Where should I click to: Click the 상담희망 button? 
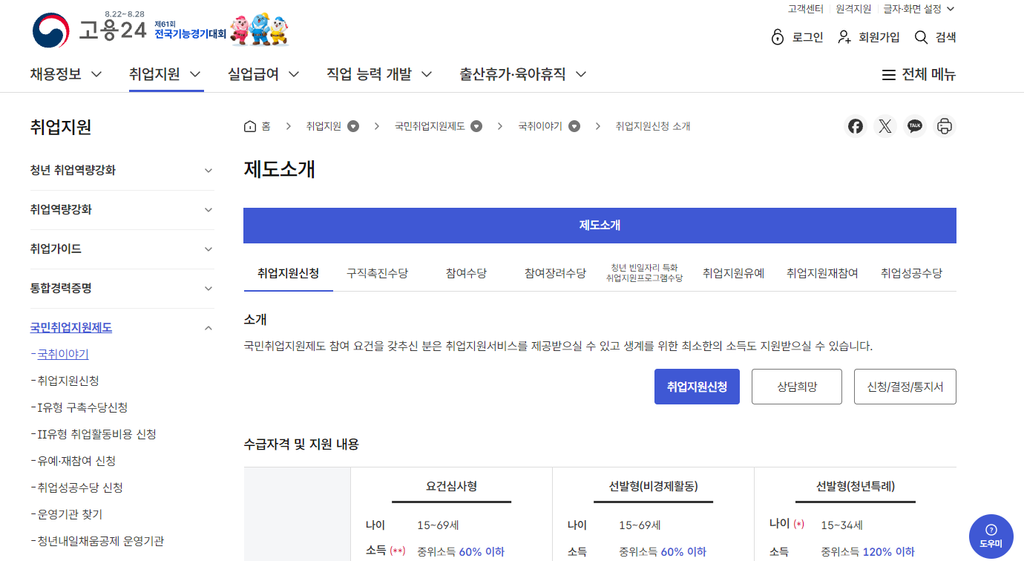pos(797,387)
